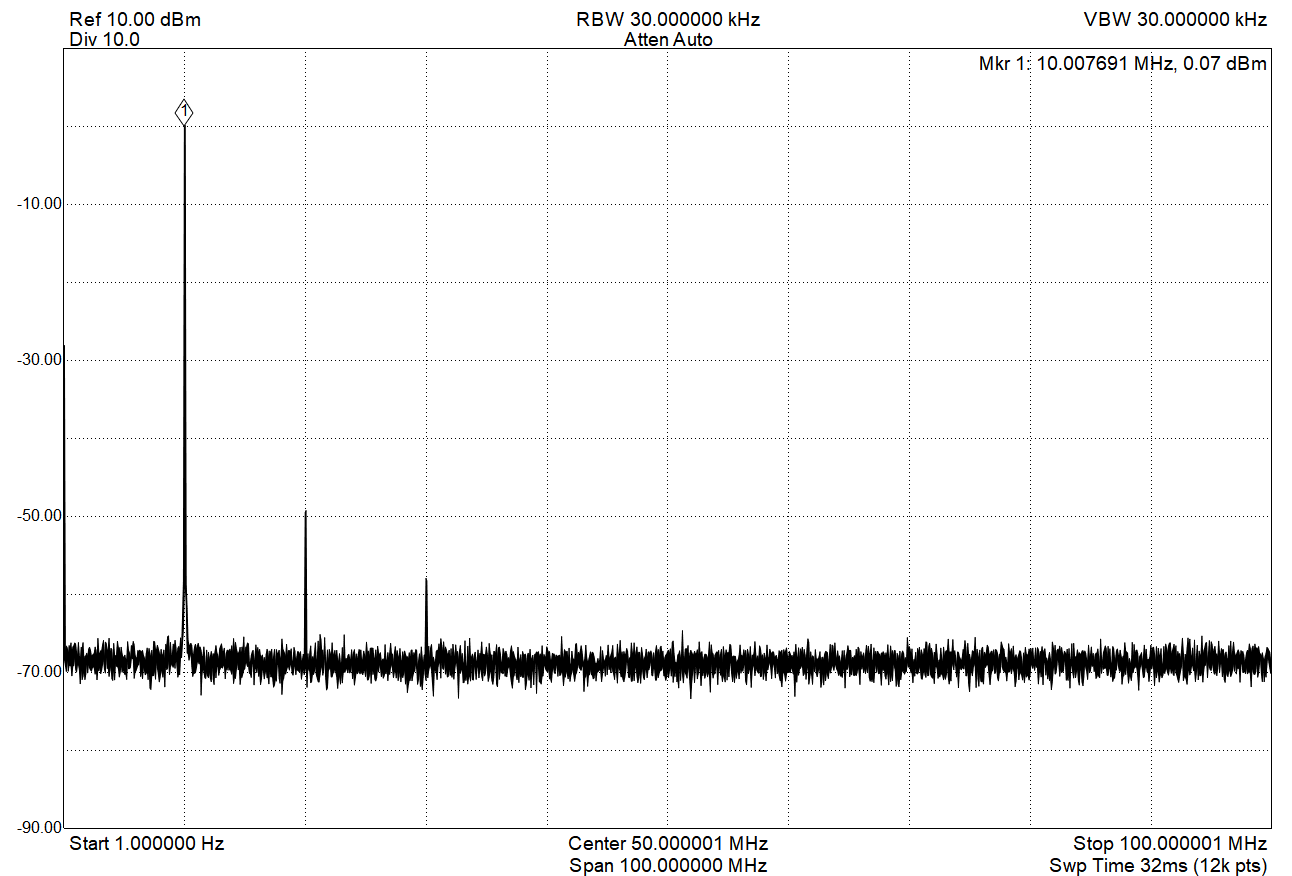The image size is (1292, 876).
Task: Select the Ref 10.00 dBm label
Action: [x=135, y=20]
